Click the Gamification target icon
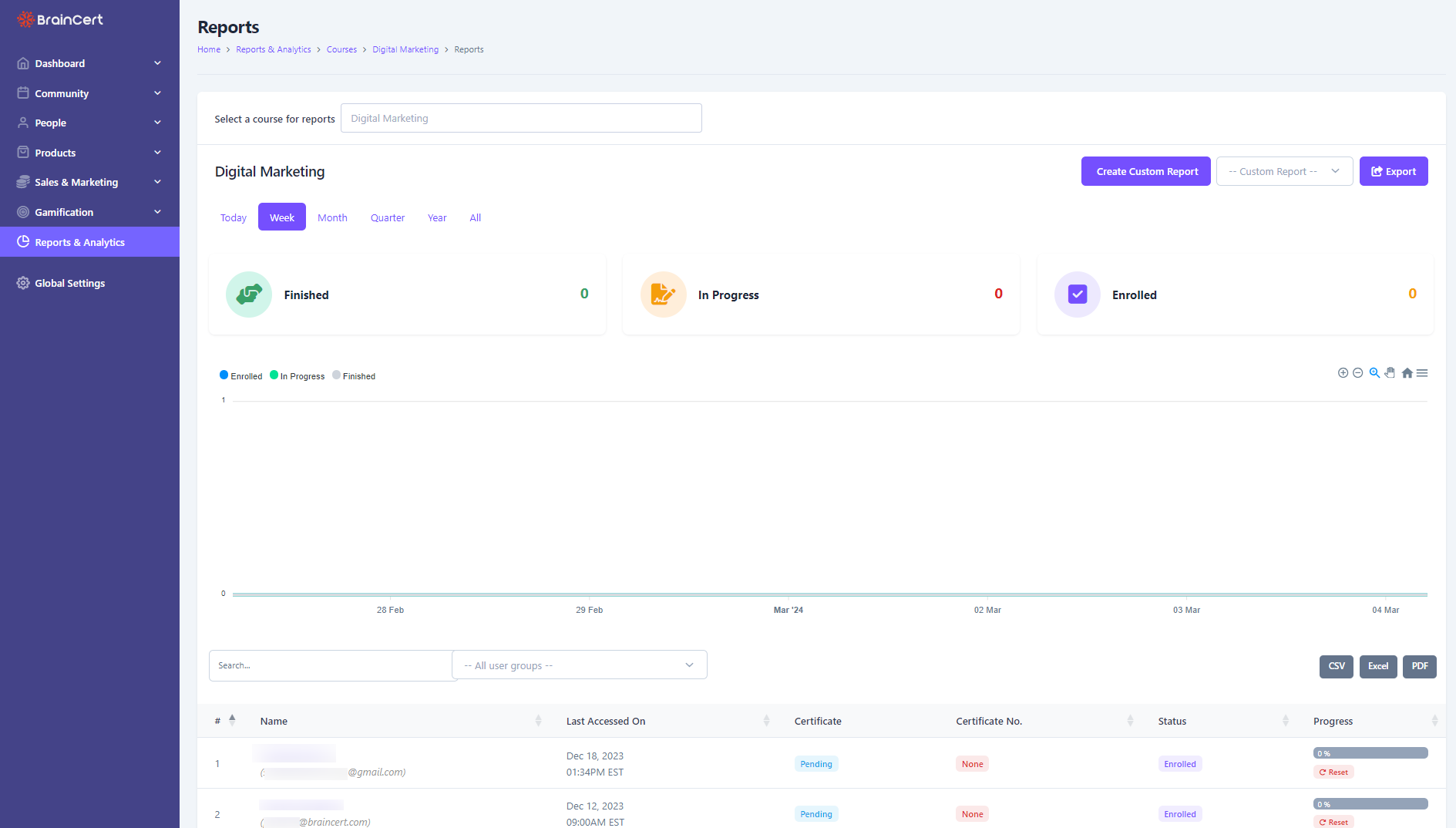Viewport: 1456px width, 828px height. point(23,212)
